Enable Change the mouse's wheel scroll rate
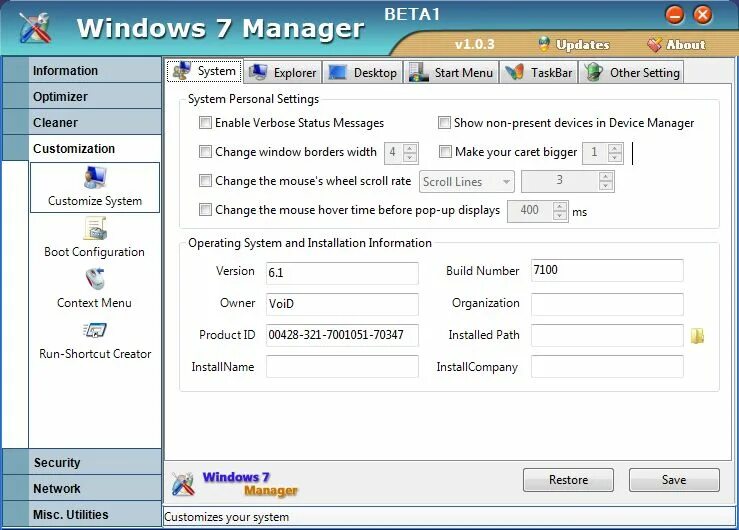The image size is (739, 530). [205, 181]
